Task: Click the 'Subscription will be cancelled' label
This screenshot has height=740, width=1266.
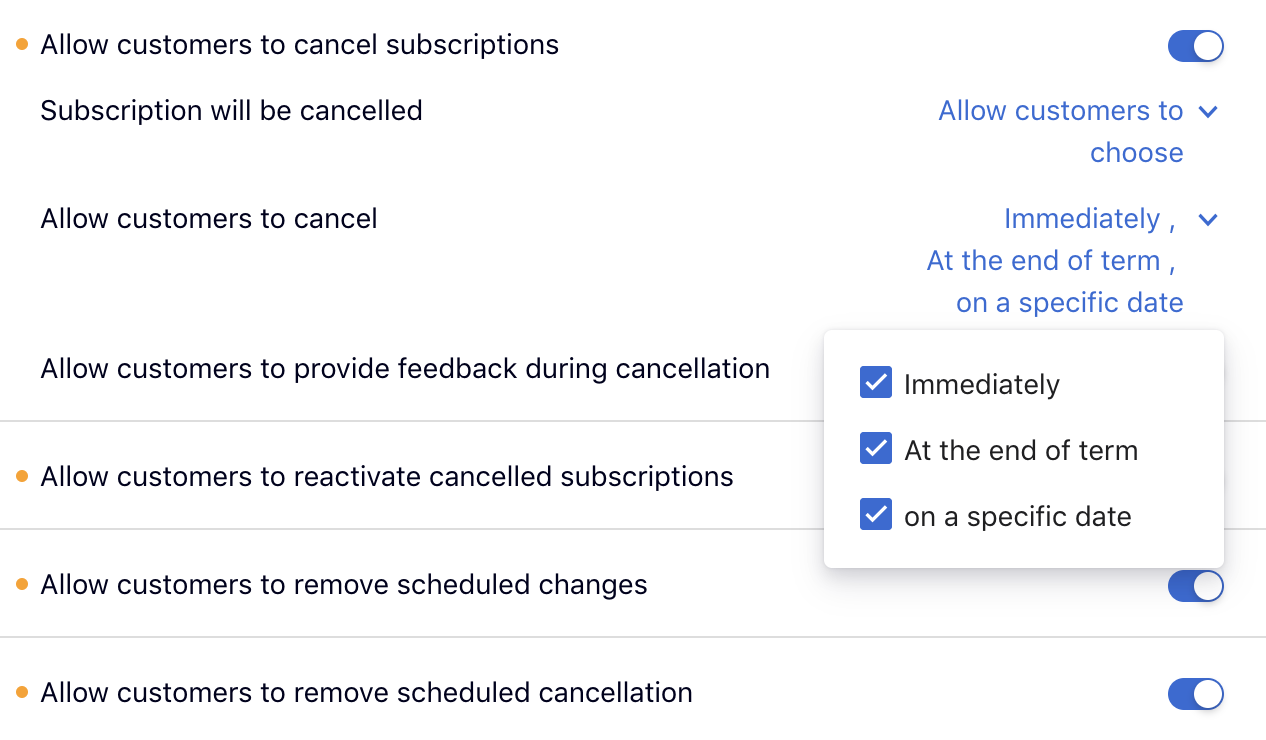Action: click(x=231, y=110)
